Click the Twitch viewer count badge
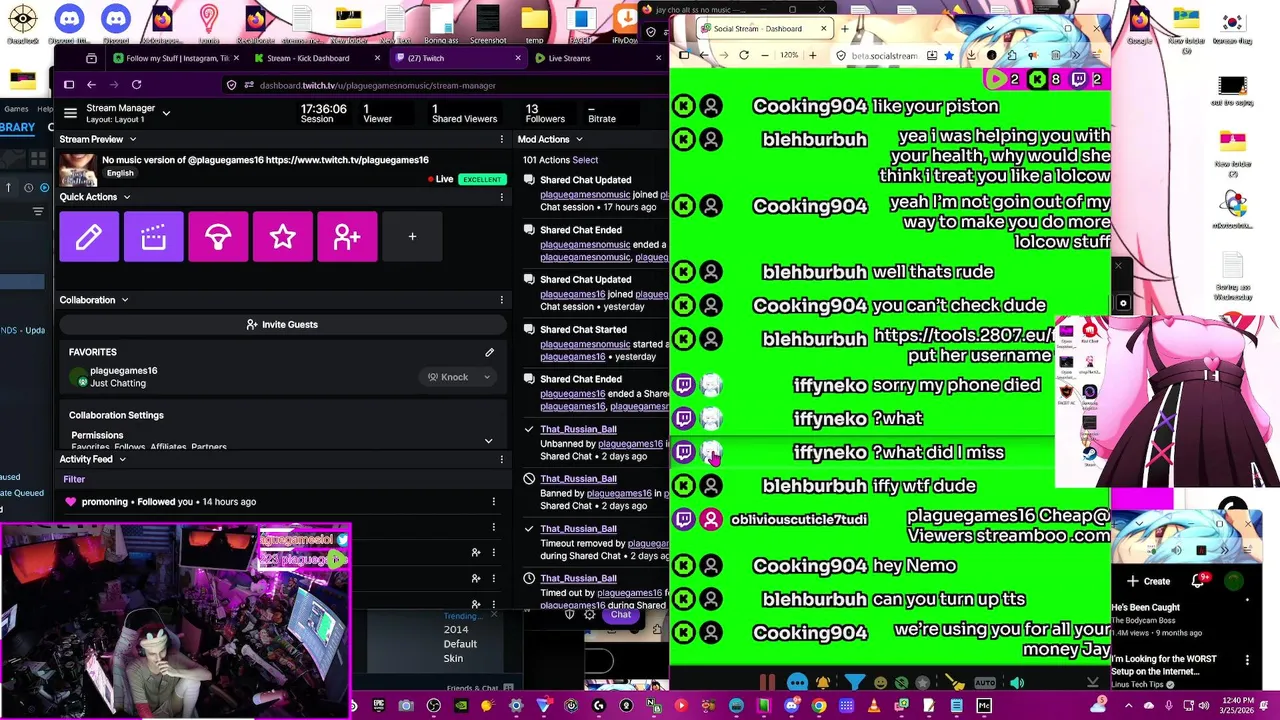This screenshot has height=720, width=1280. pyautogui.click(x=1087, y=79)
